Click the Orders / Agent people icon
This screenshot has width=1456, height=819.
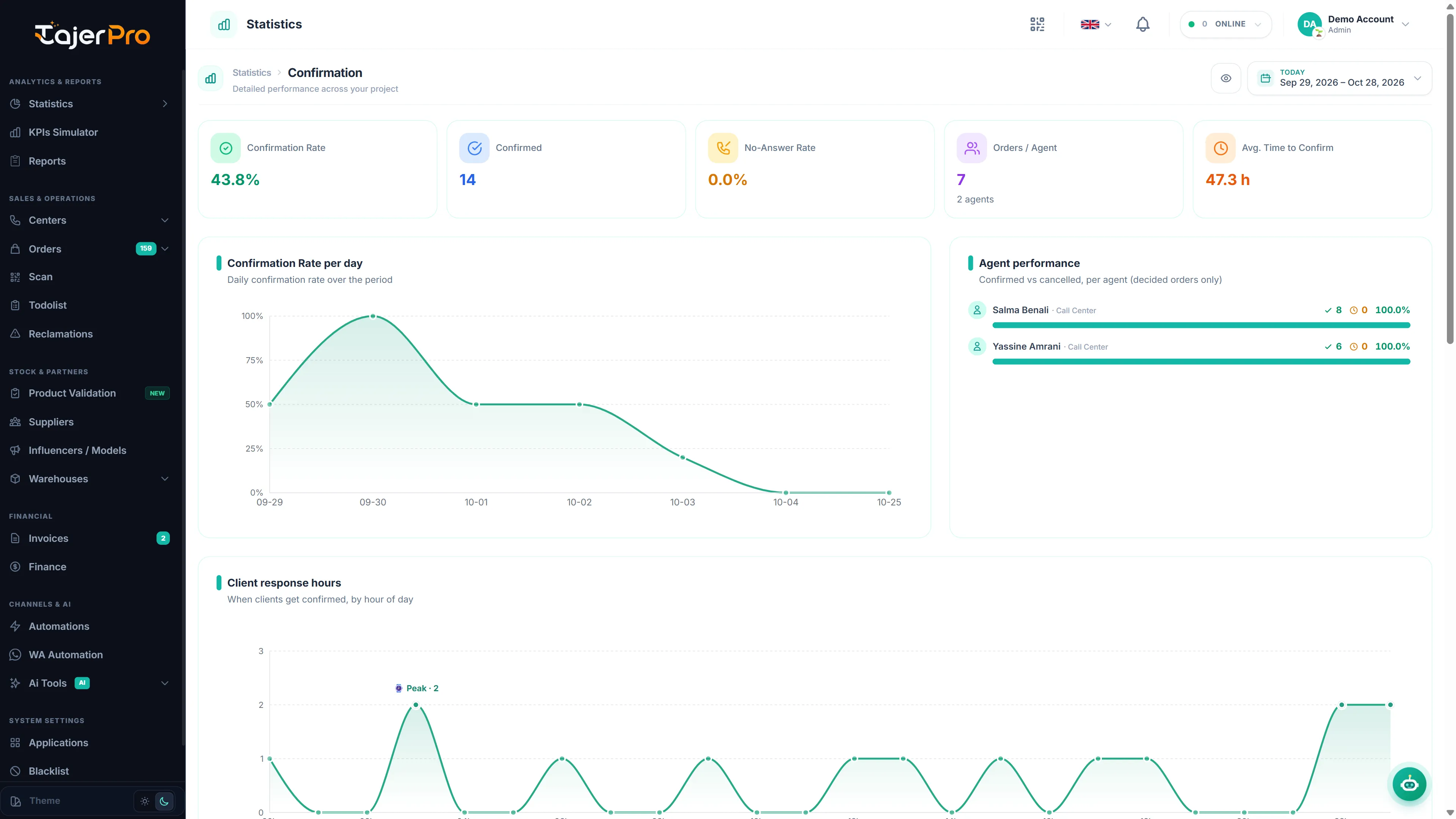click(x=971, y=148)
